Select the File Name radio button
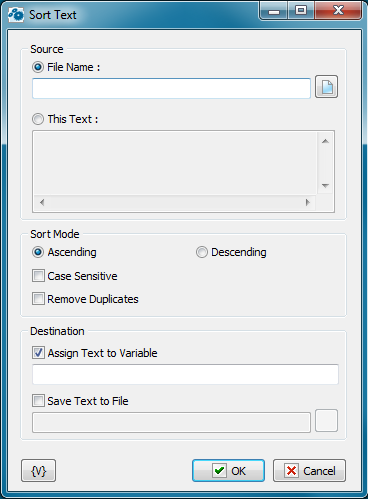 pyautogui.click(x=38, y=67)
